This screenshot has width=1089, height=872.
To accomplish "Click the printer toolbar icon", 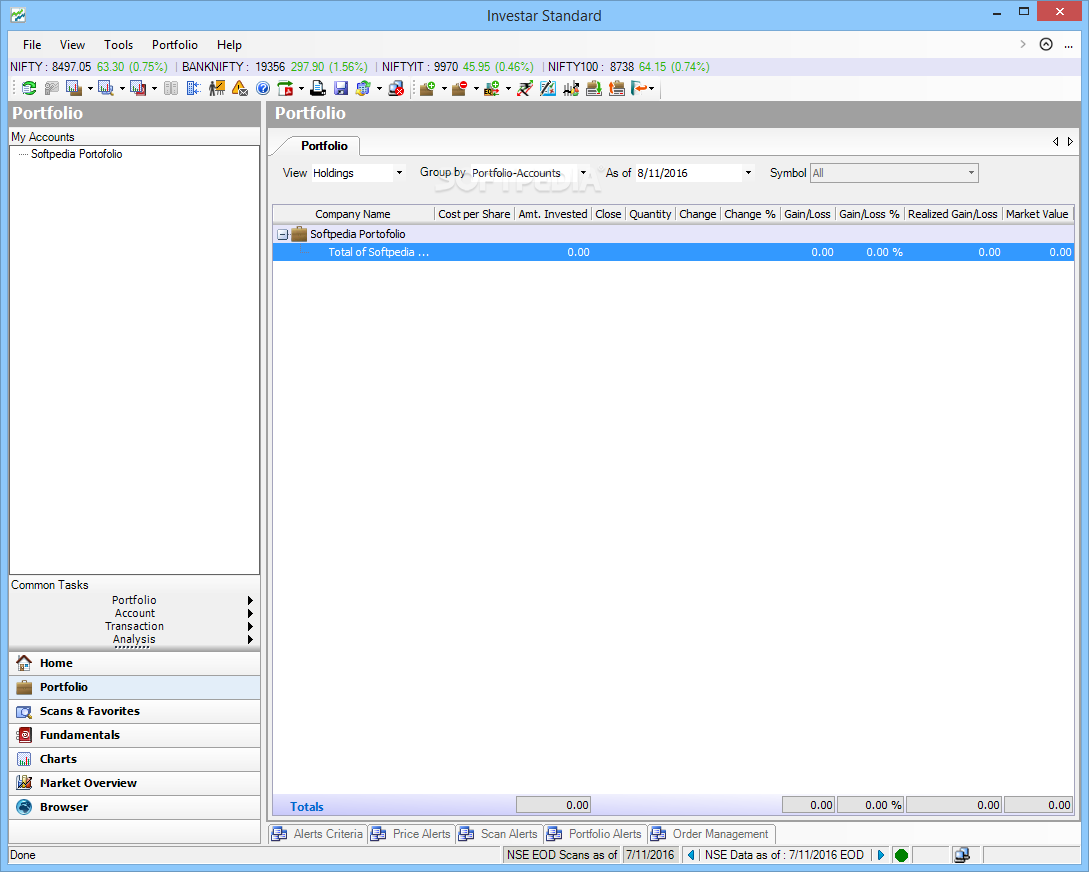I will tap(318, 88).
